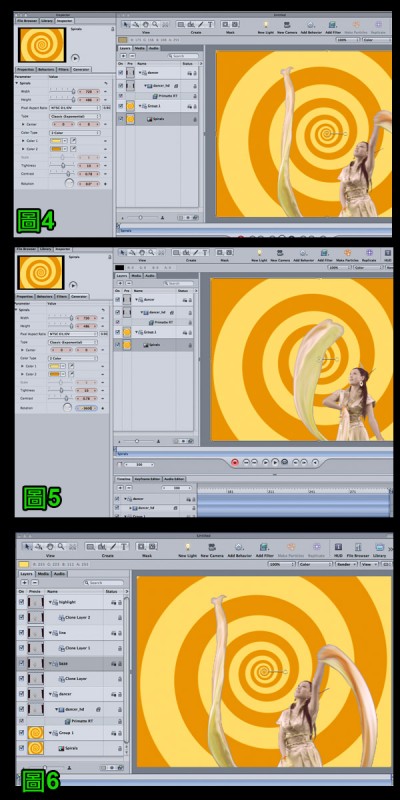Open the Audio Editor tab
The image size is (400, 800).
(x=174, y=479)
